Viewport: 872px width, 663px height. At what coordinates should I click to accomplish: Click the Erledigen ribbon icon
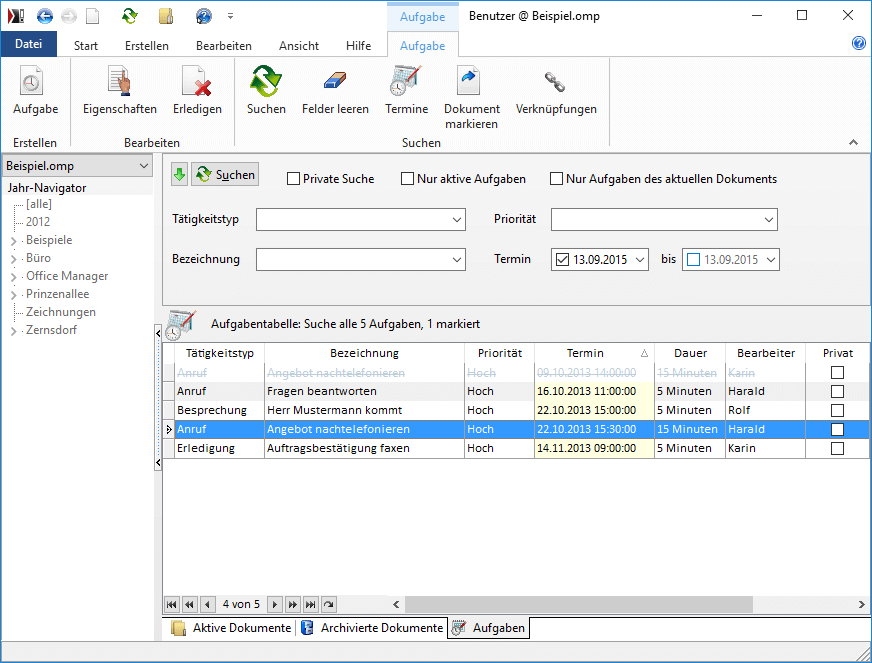pos(197,81)
